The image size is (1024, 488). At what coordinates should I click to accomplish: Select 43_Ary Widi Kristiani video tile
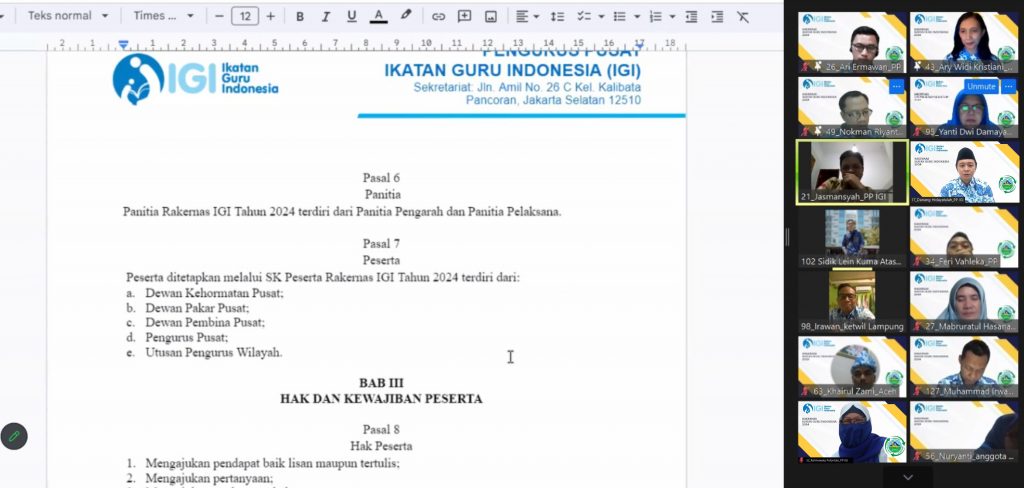coord(965,42)
